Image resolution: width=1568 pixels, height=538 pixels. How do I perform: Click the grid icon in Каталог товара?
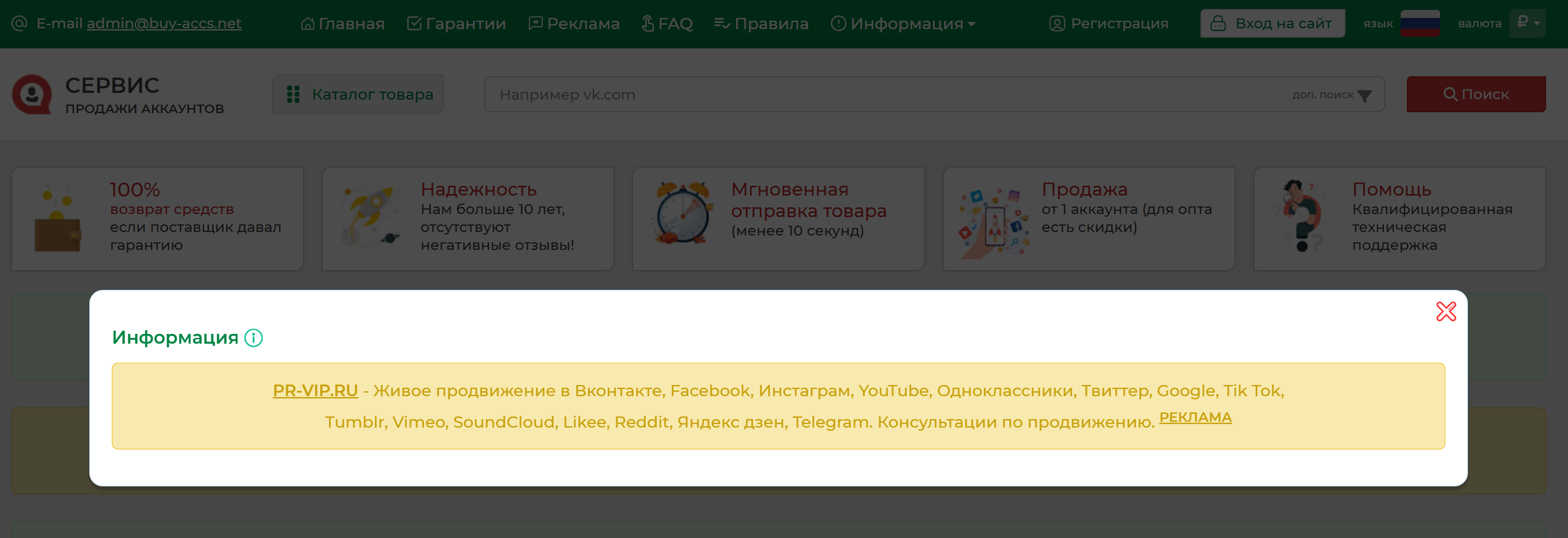tap(293, 94)
